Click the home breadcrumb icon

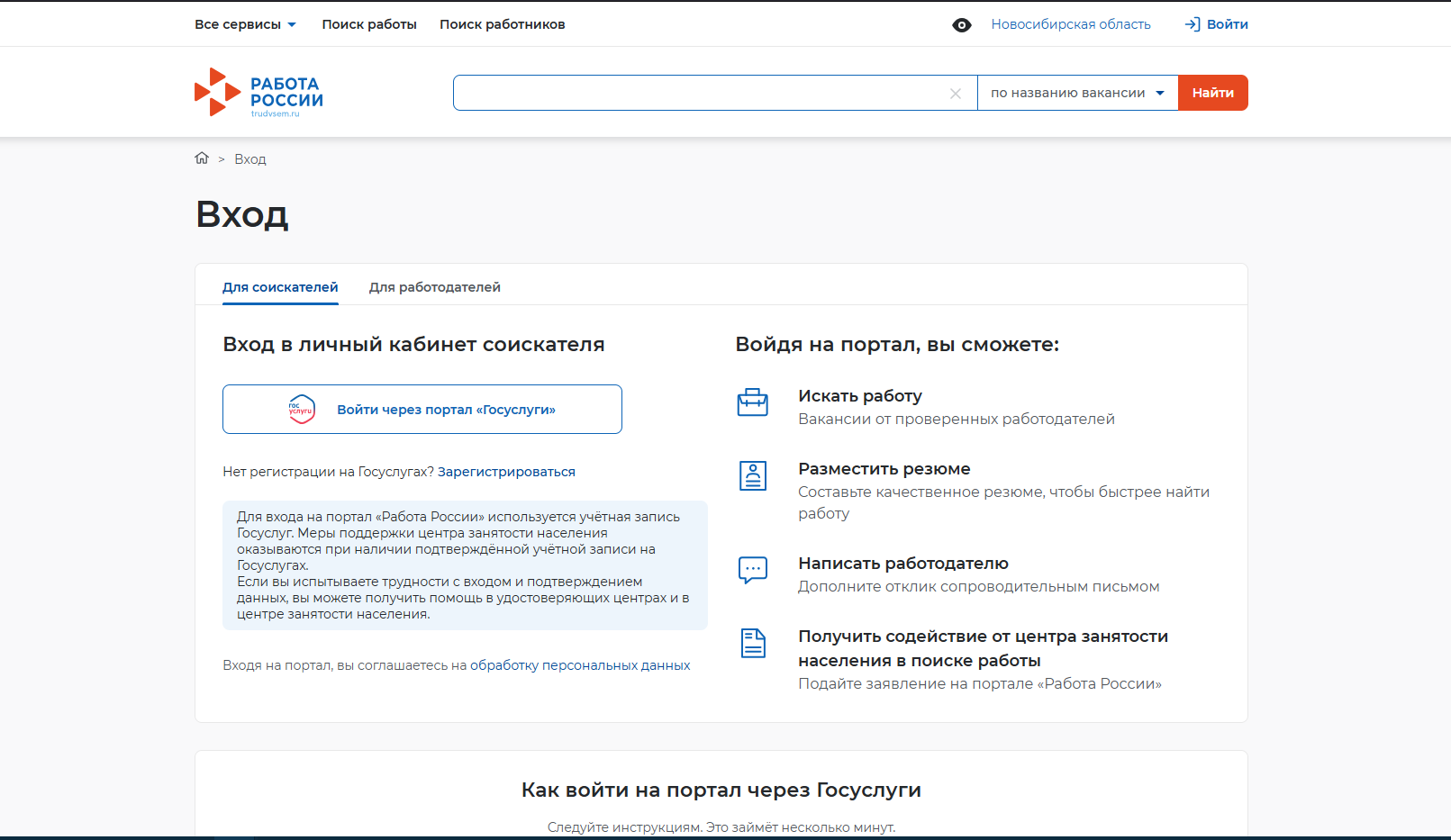(x=202, y=158)
